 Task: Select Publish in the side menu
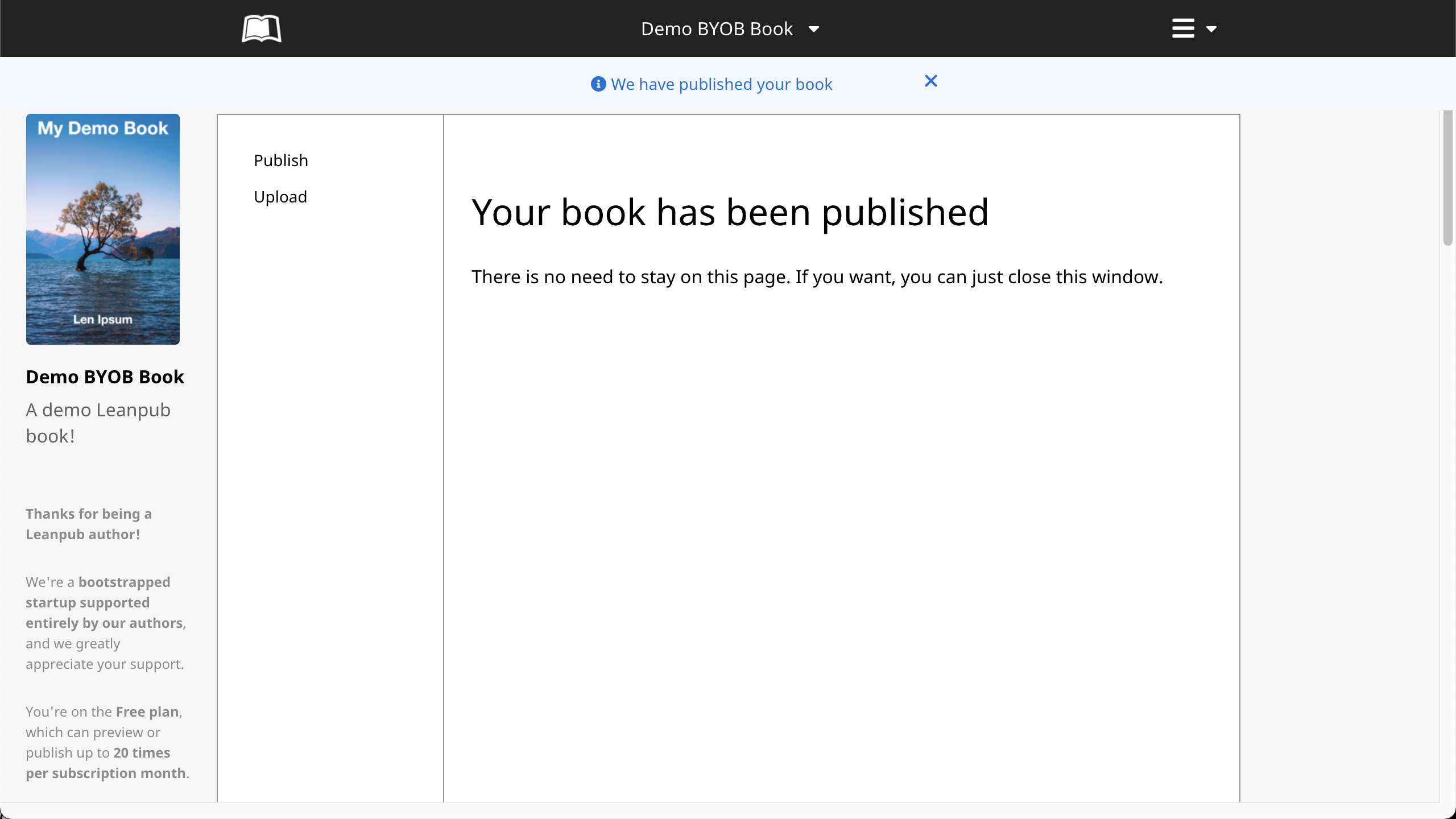click(281, 160)
